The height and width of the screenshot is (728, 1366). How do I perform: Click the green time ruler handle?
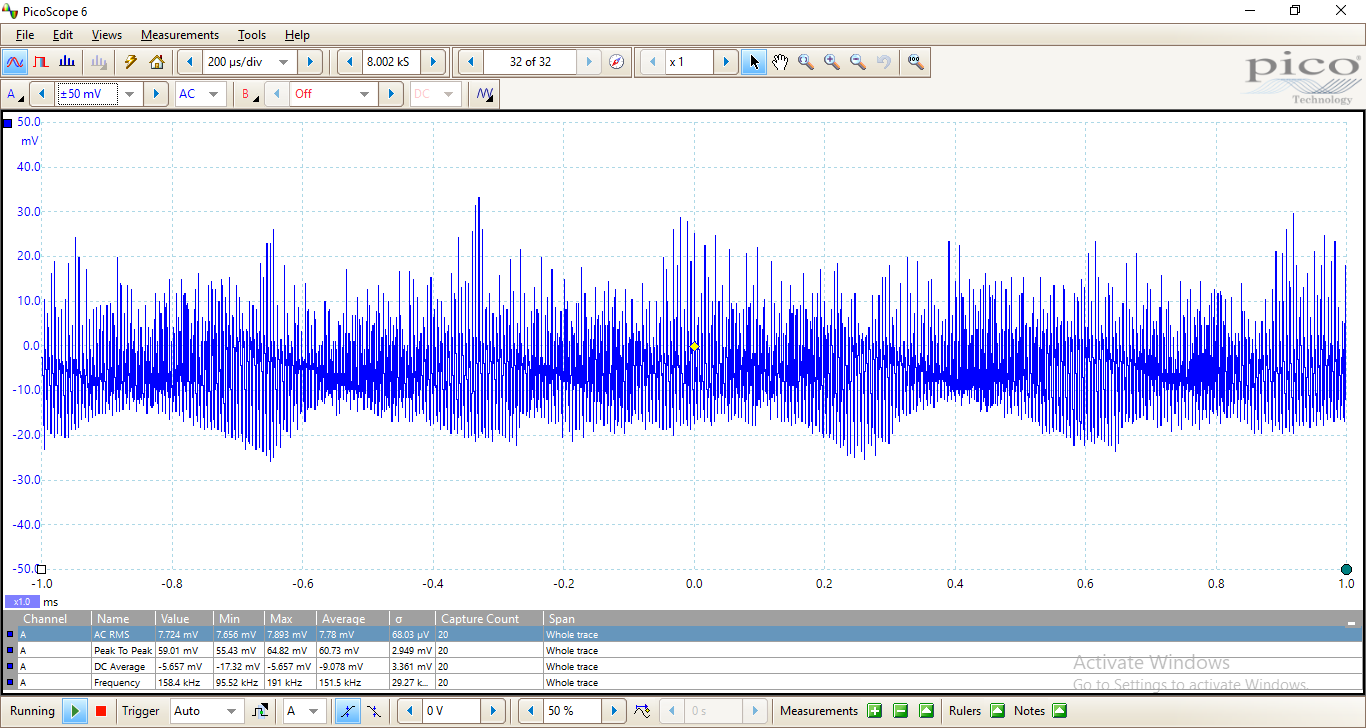pos(1346,569)
